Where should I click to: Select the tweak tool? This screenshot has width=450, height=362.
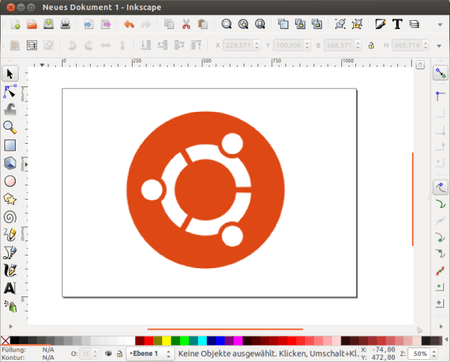(x=10, y=109)
